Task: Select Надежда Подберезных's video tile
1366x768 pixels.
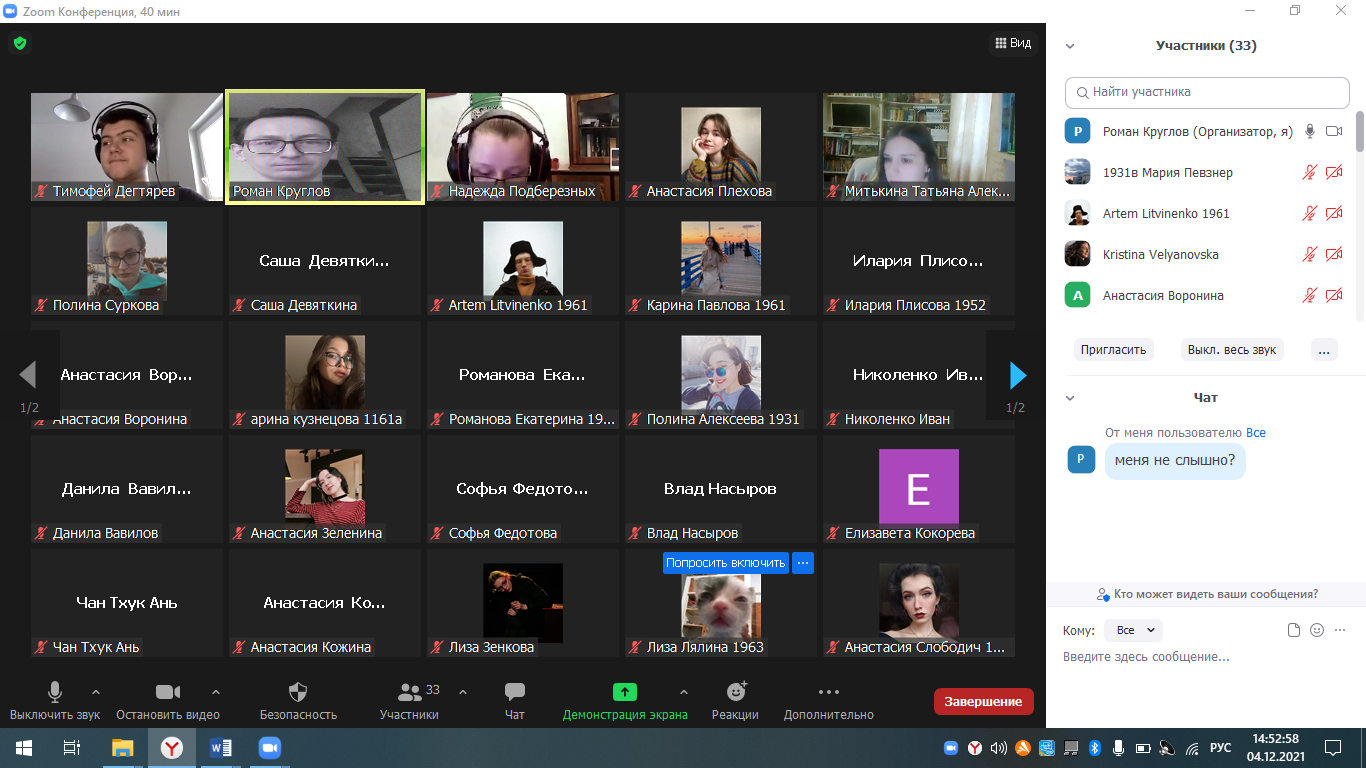Action: pyautogui.click(x=523, y=148)
